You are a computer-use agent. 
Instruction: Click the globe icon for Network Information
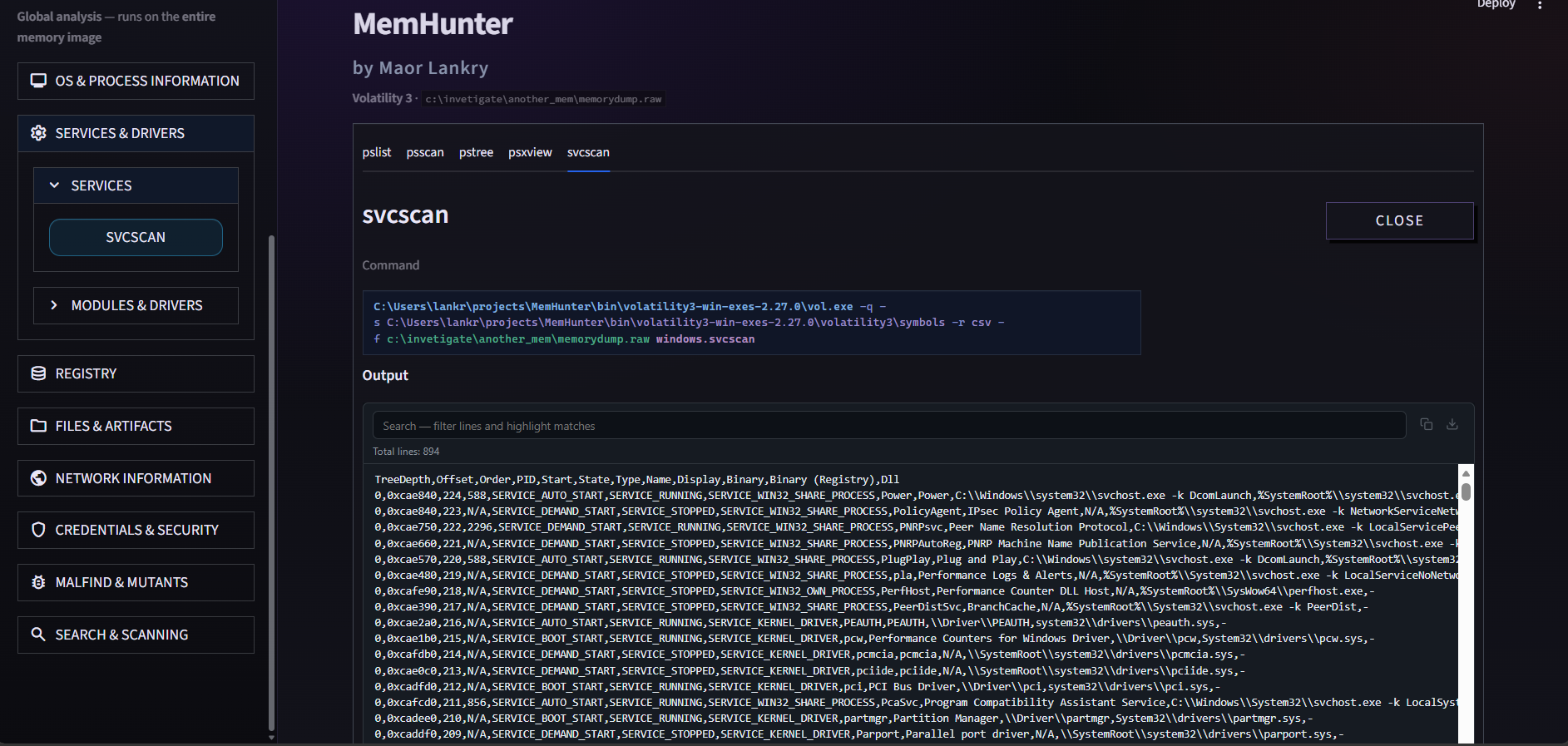tap(38, 478)
